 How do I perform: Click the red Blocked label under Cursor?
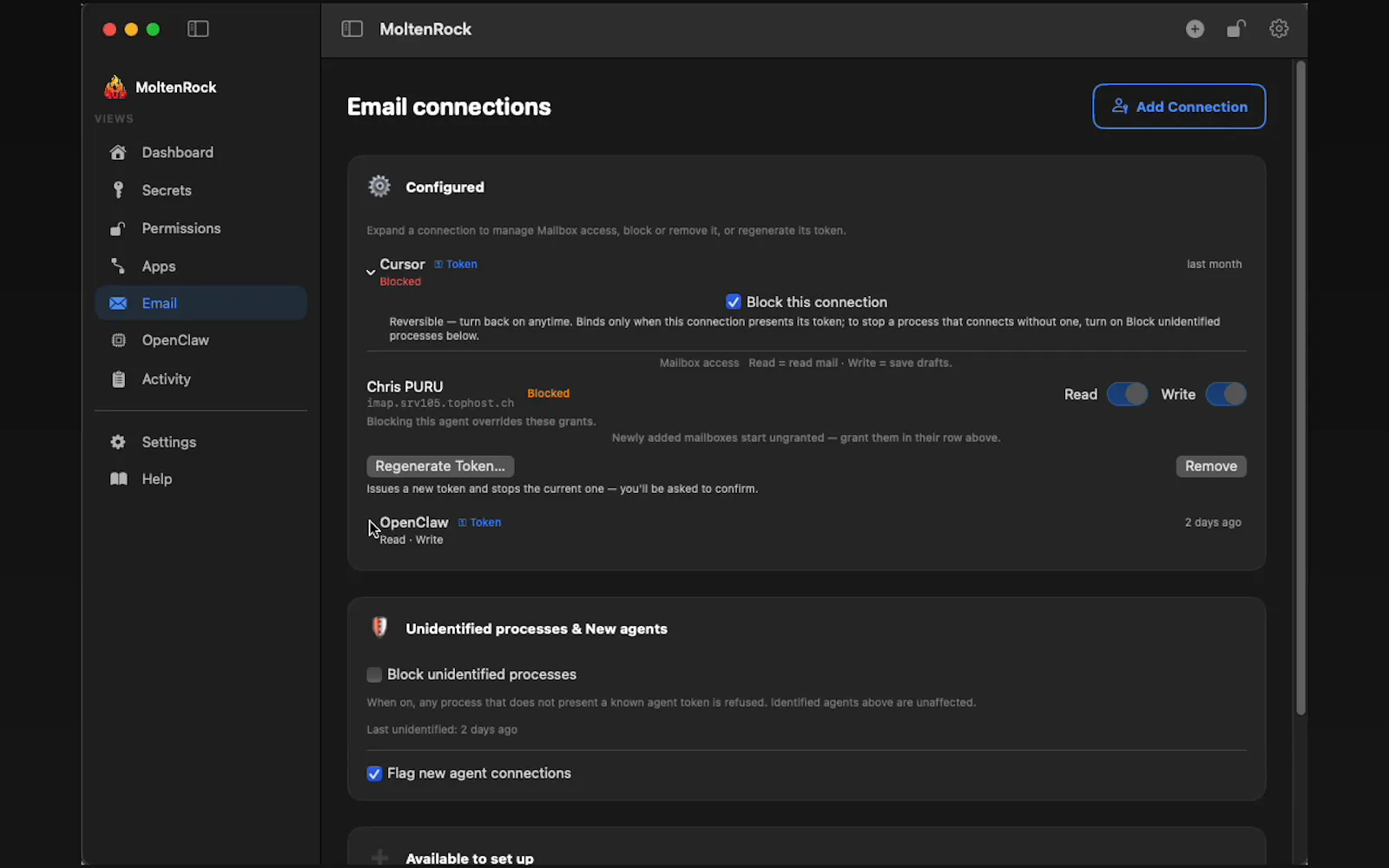400,282
